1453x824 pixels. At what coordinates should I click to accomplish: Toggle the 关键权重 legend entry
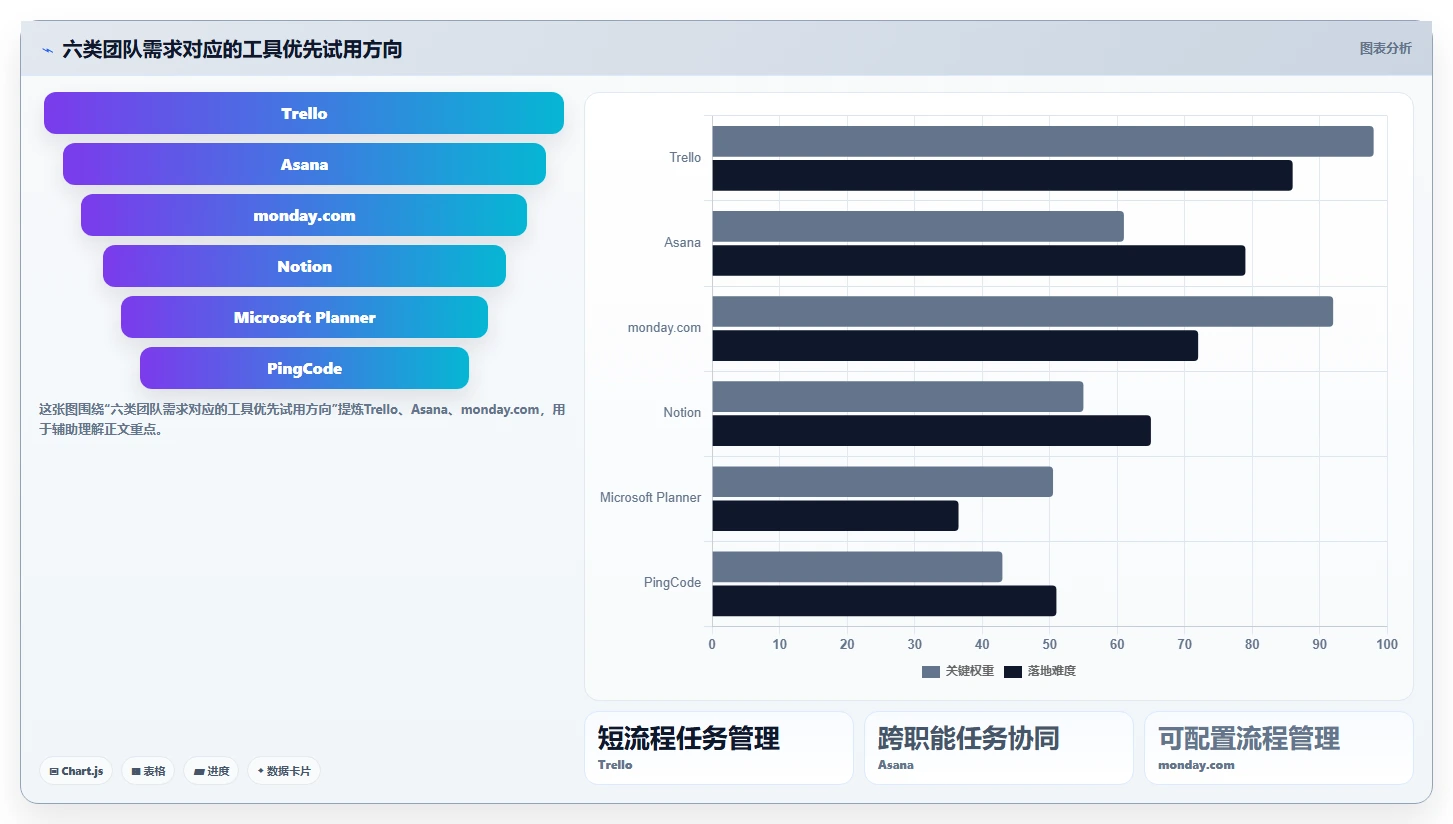pyautogui.click(x=958, y=671)
